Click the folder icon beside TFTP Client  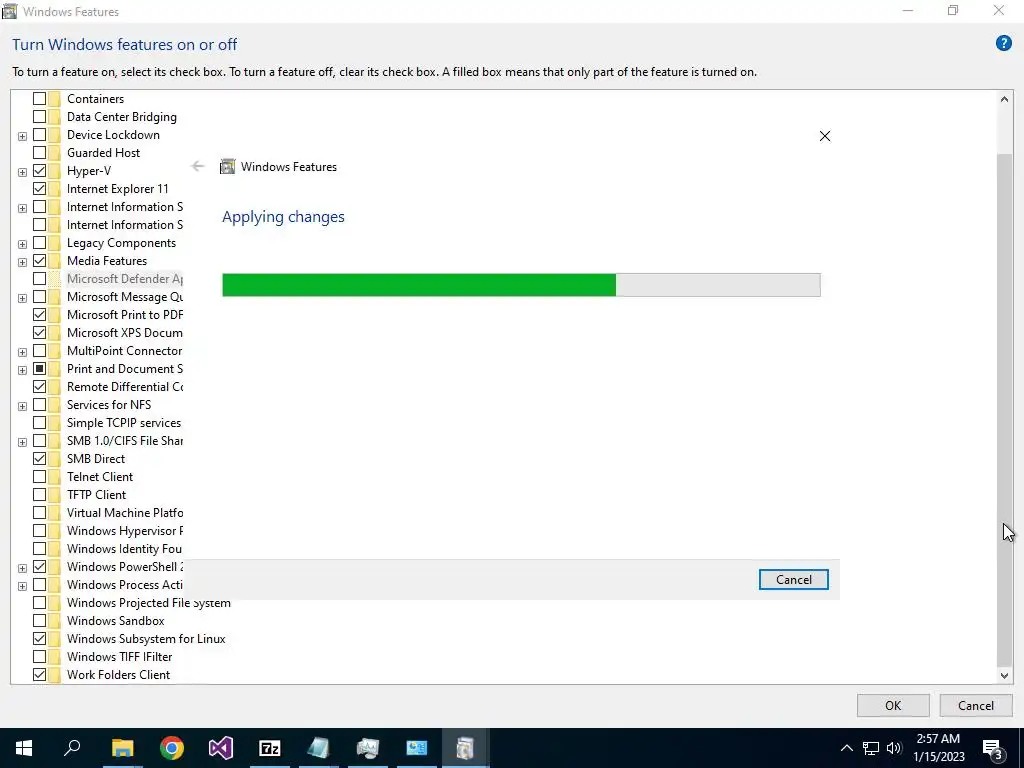pos(54,494)
